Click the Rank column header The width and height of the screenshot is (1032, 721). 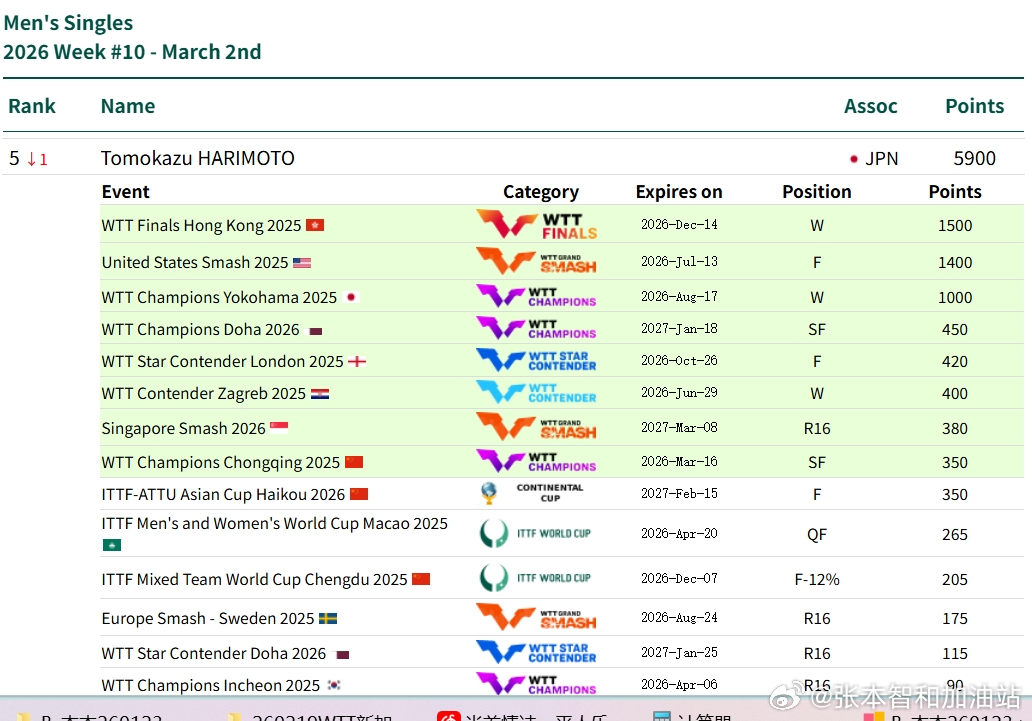pyautogui.click(x=32, y=106)
